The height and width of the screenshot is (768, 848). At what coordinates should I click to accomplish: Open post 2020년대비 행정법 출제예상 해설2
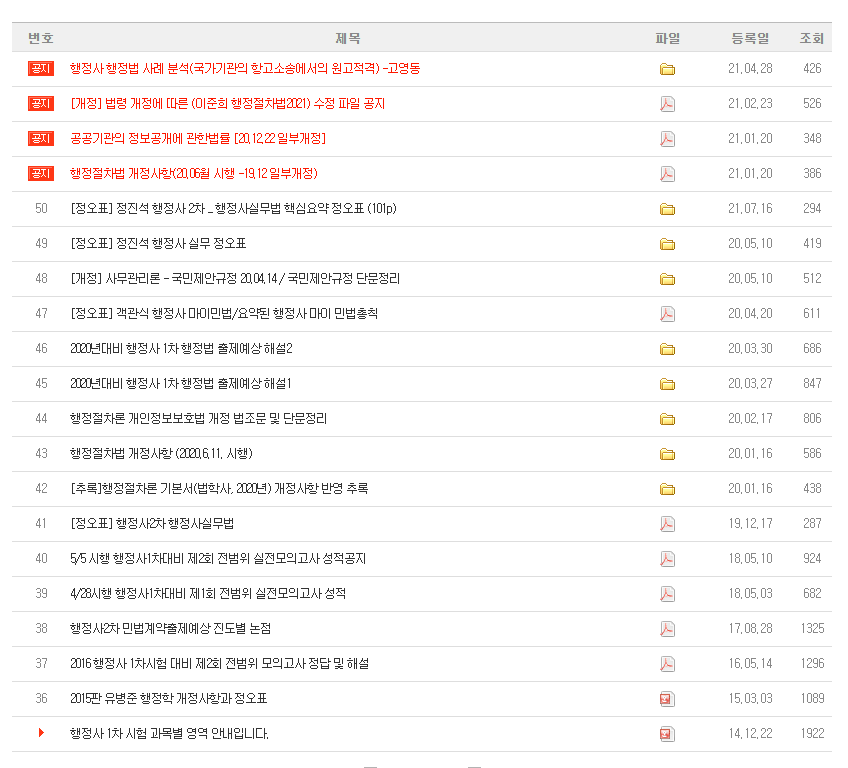click(x=181, y=348)
